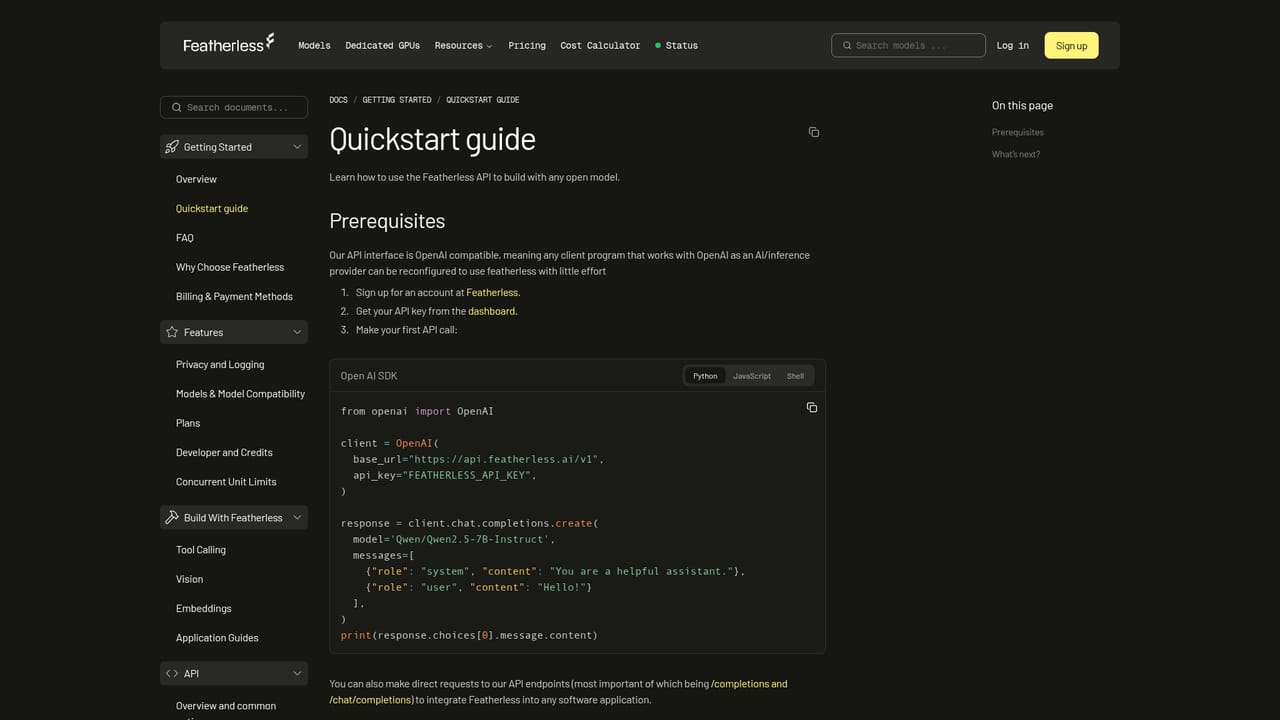Image resolution: width=1280 pixels, height=720 pixels.
Task: Jump to Prerequisites in On this page
Action: pos(1018,132)
